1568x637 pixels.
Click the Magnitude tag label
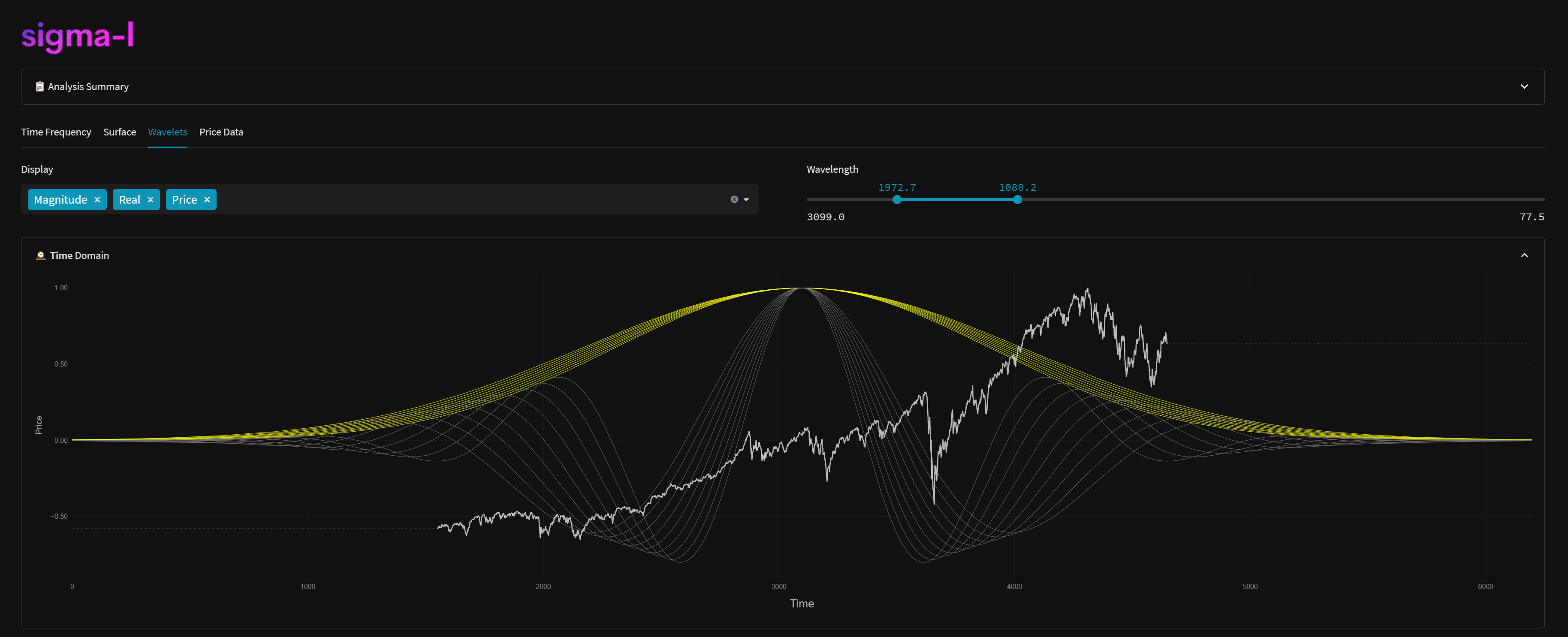pyautogui.click(x=60, y=200)
